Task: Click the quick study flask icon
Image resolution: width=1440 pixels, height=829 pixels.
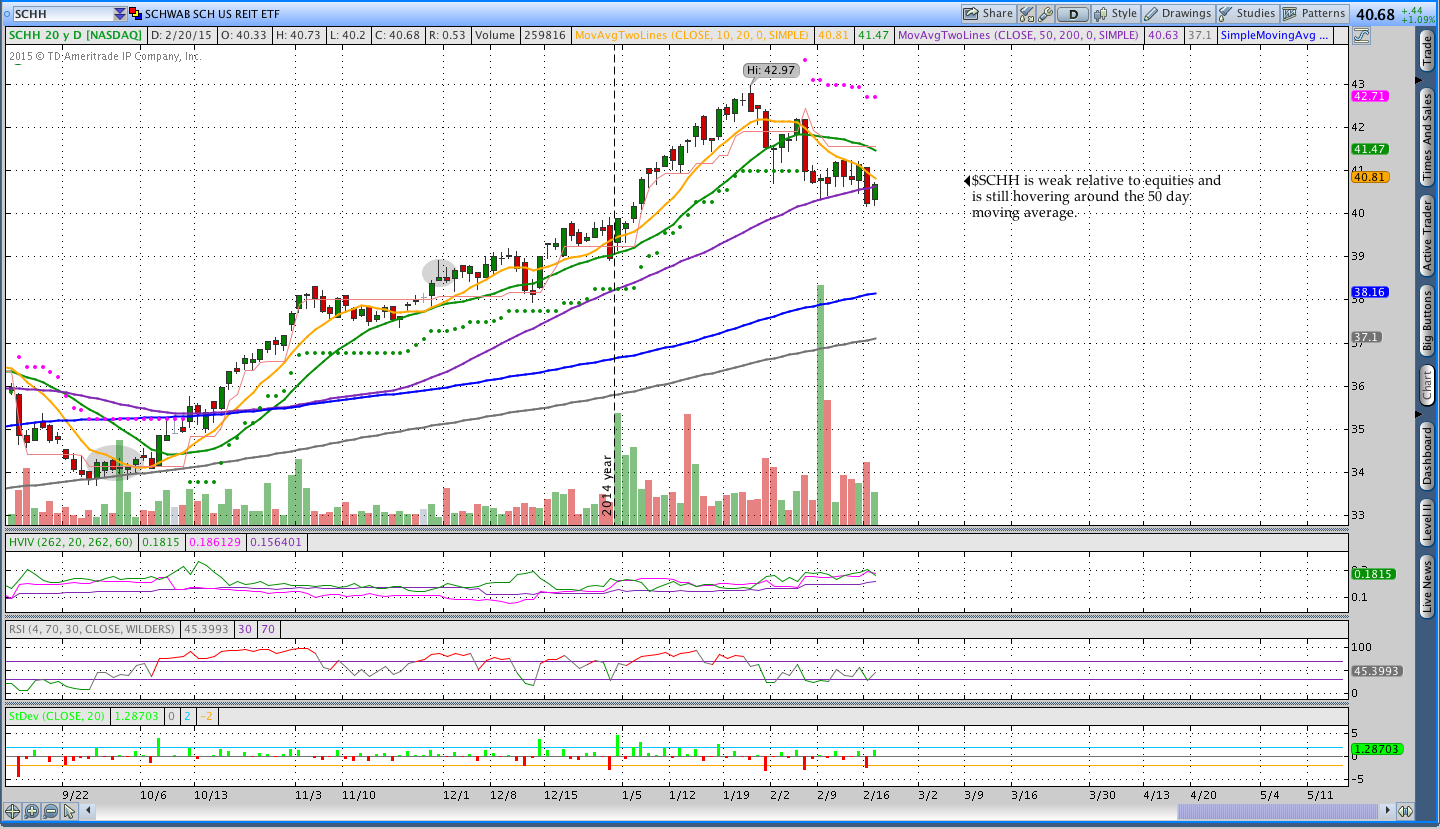Action: (x=1026, y=14)
